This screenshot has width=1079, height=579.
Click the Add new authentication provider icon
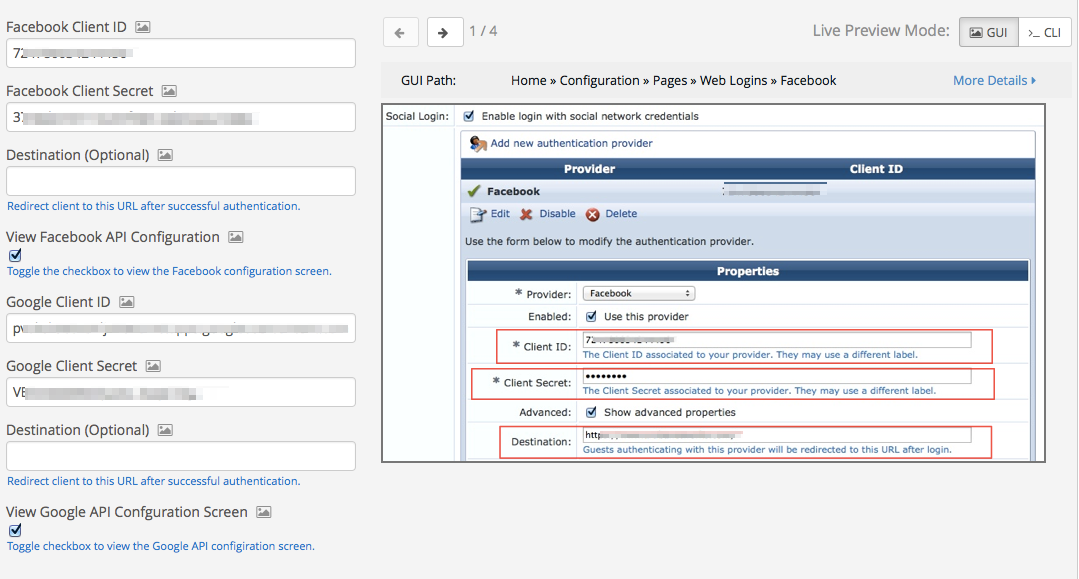pos(478,143)
